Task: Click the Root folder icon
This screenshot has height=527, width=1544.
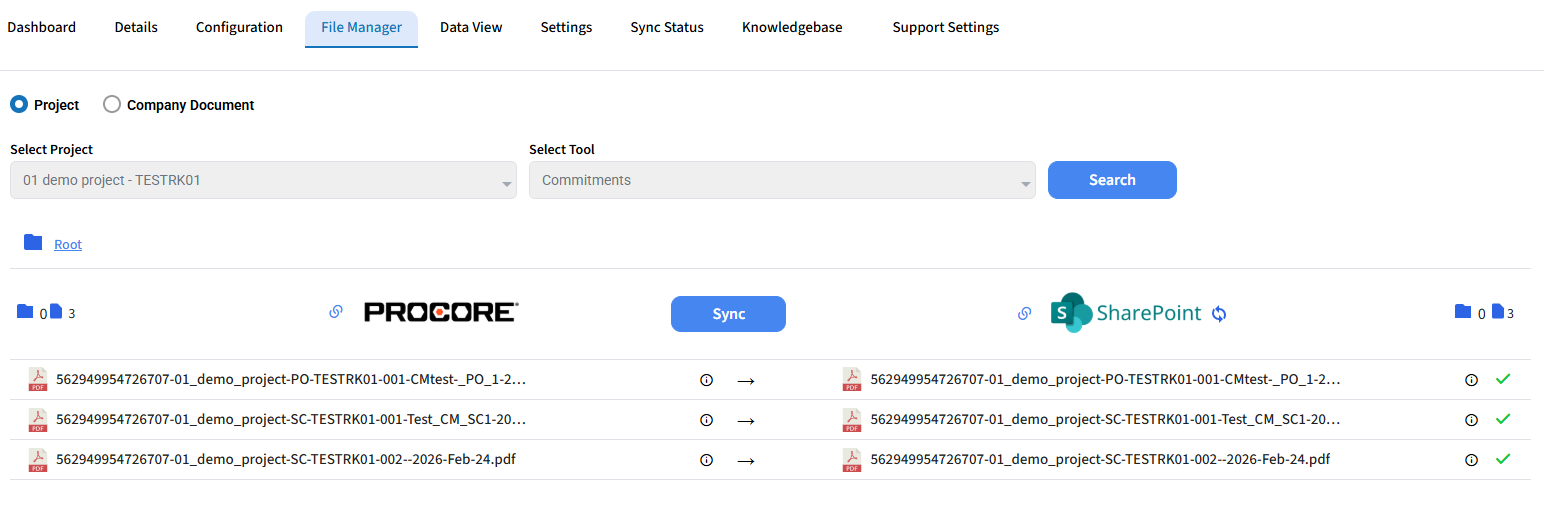Action: point(33,243)
